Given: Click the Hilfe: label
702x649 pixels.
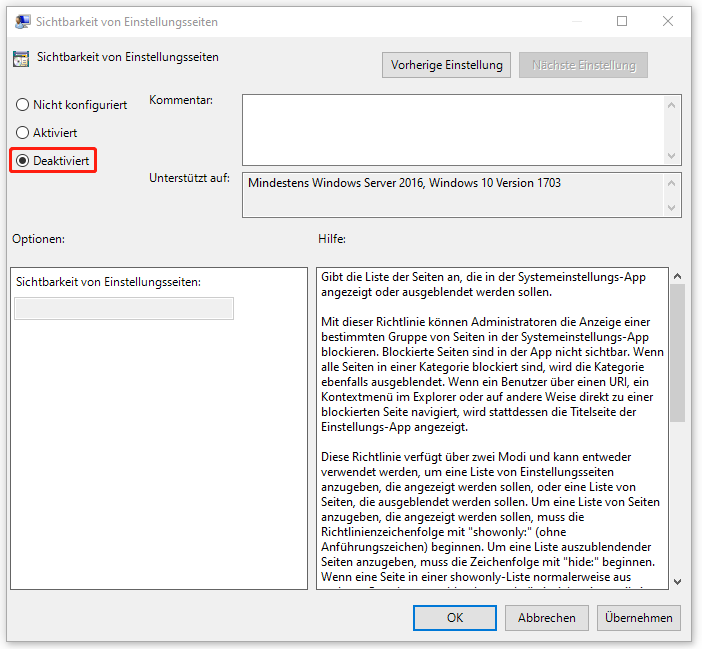Looking at the screenshot, I should [x=332, y=239].
